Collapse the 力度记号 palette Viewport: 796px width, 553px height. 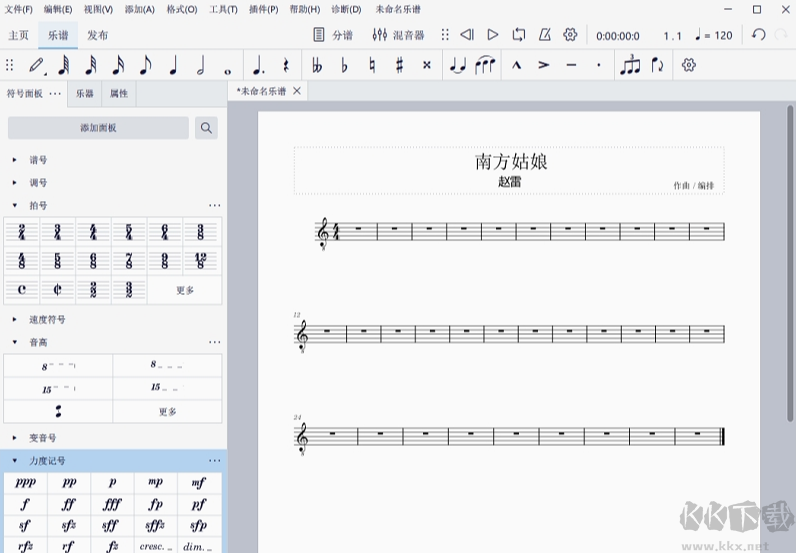pos(15,461)
